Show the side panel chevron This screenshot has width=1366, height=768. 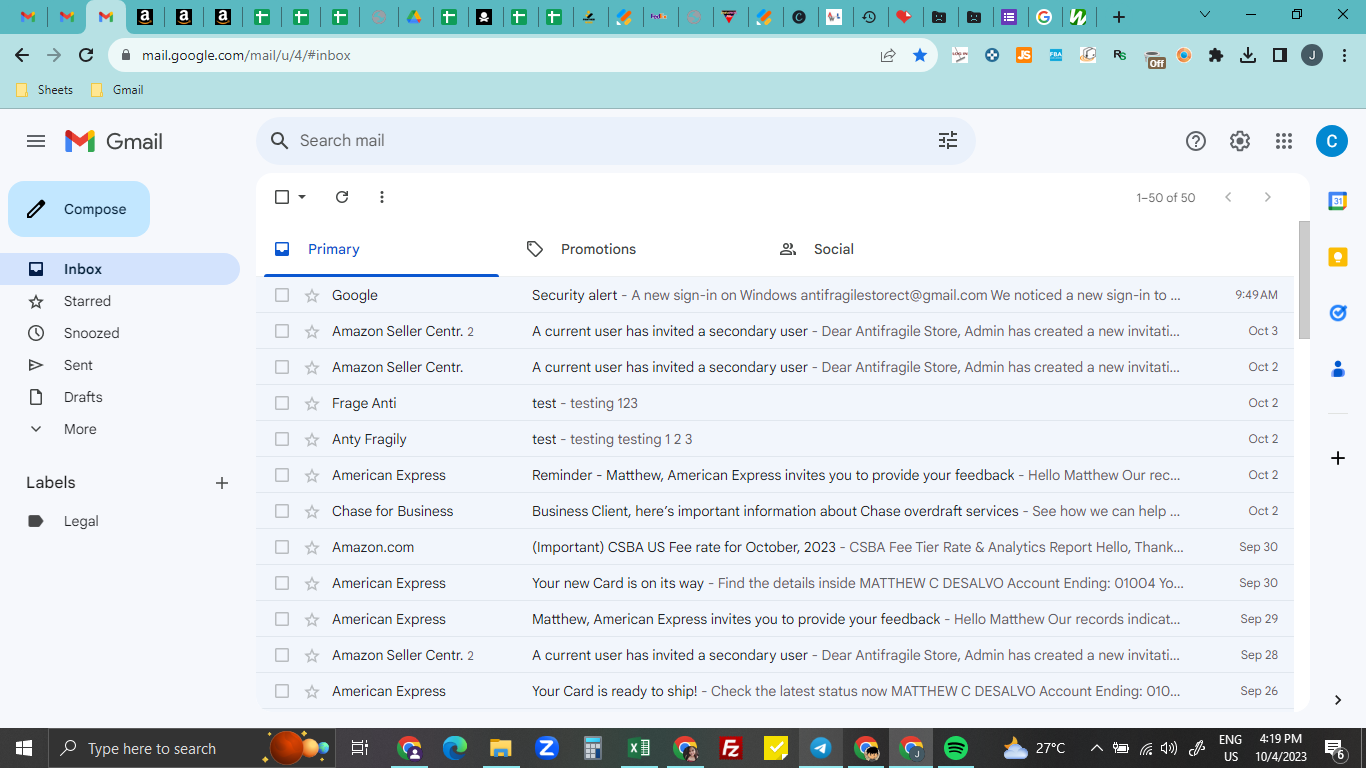click(1338, 700)
